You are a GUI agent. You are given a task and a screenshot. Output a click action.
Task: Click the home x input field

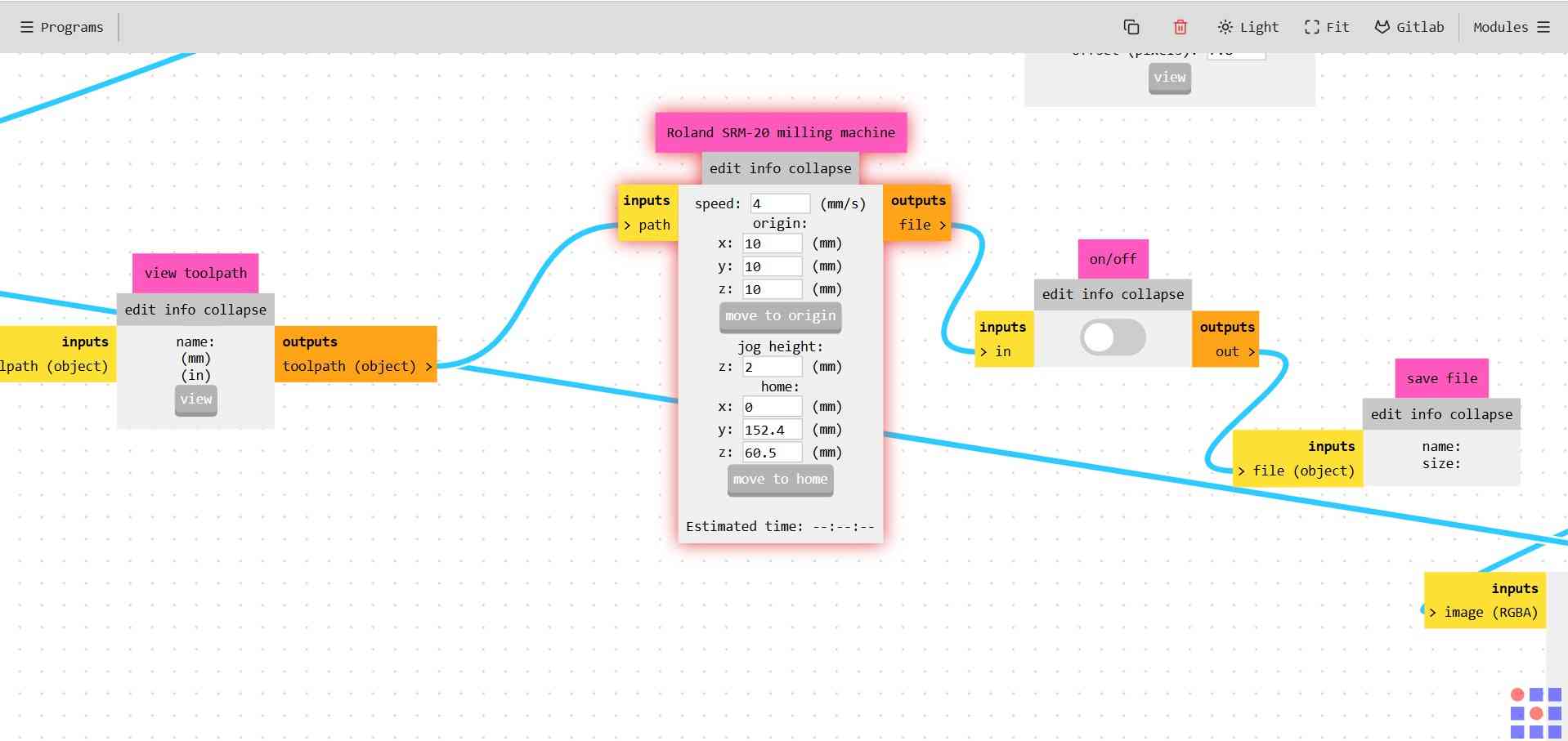(772, 407)
